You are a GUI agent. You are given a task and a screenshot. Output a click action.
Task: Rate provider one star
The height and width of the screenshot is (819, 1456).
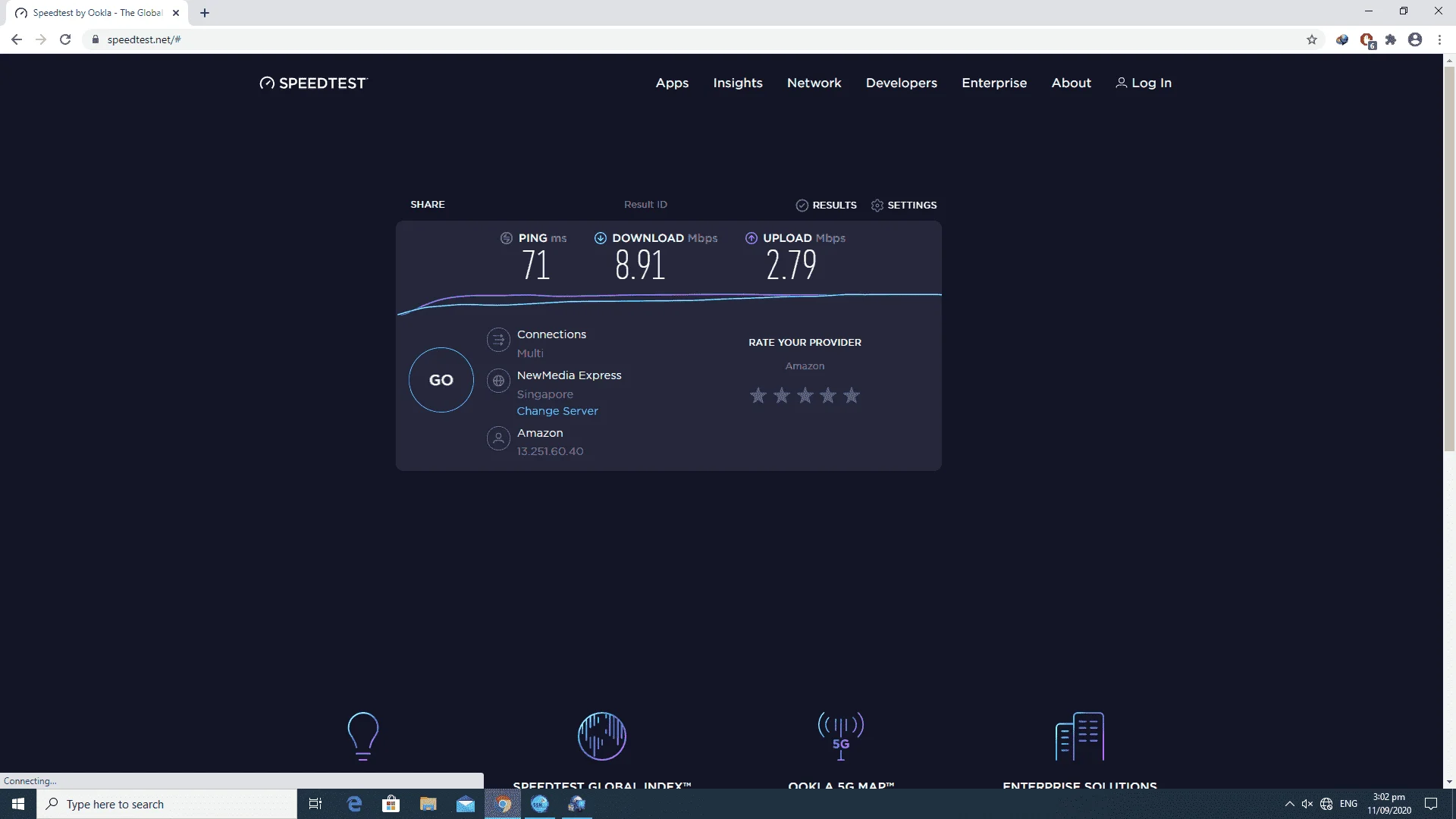click(758, 395)
